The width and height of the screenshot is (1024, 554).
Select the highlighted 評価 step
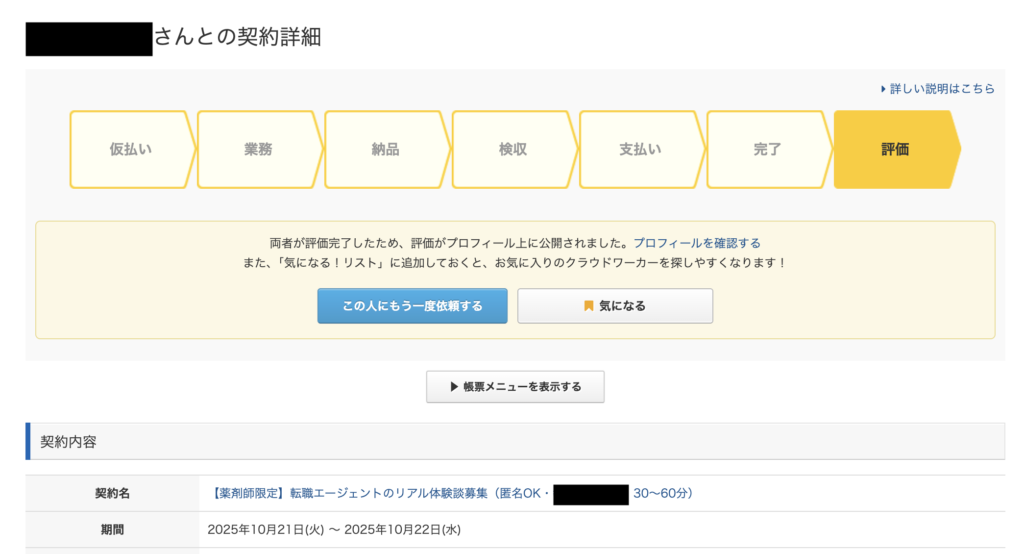[895, 150]
